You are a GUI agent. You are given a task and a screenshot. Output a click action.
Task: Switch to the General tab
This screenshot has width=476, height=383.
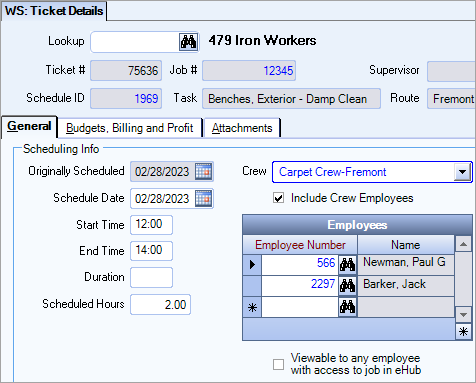(x=29, y=126)
